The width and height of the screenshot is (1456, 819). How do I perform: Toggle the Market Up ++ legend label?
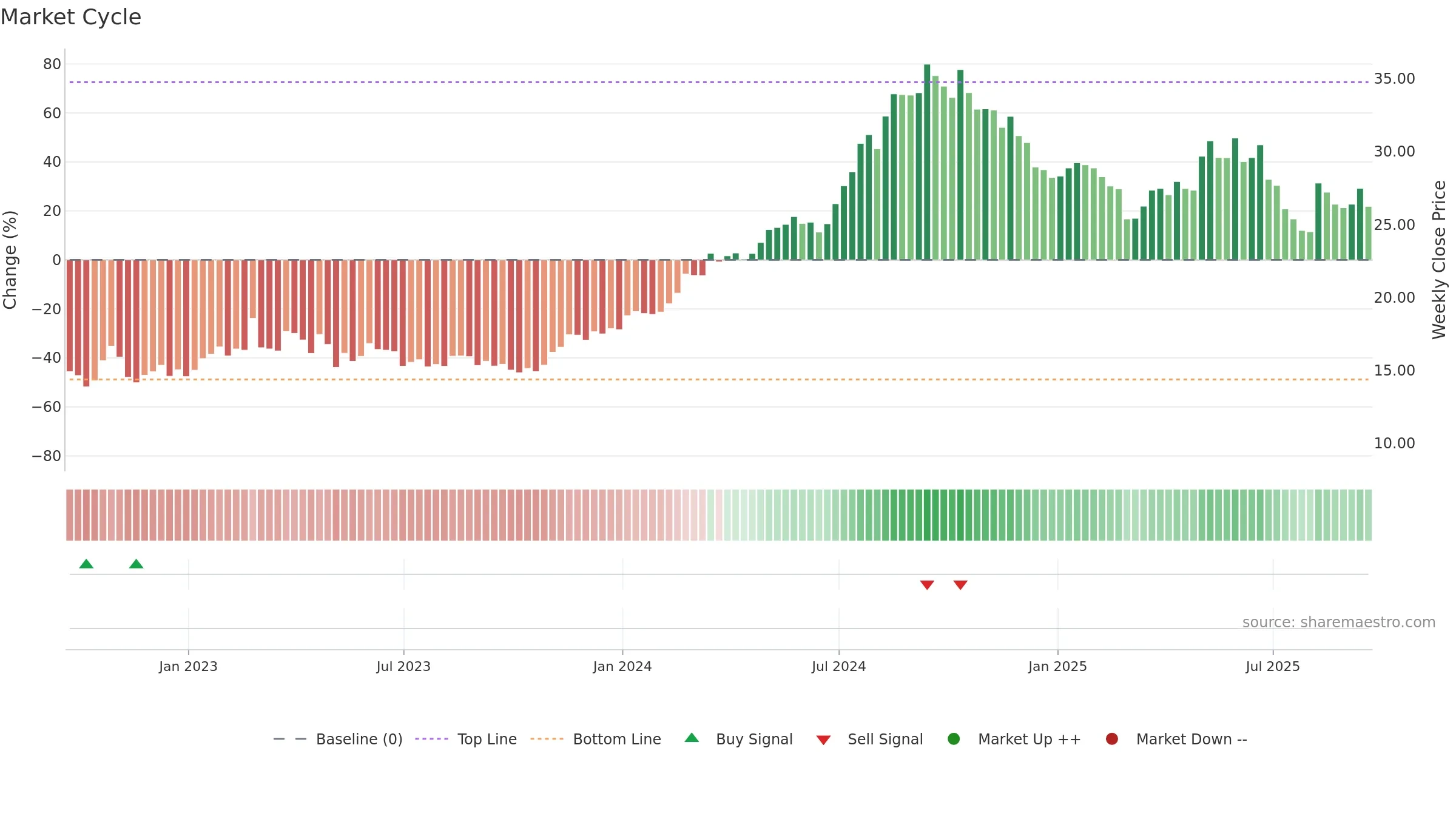[x=1030, y=739]
